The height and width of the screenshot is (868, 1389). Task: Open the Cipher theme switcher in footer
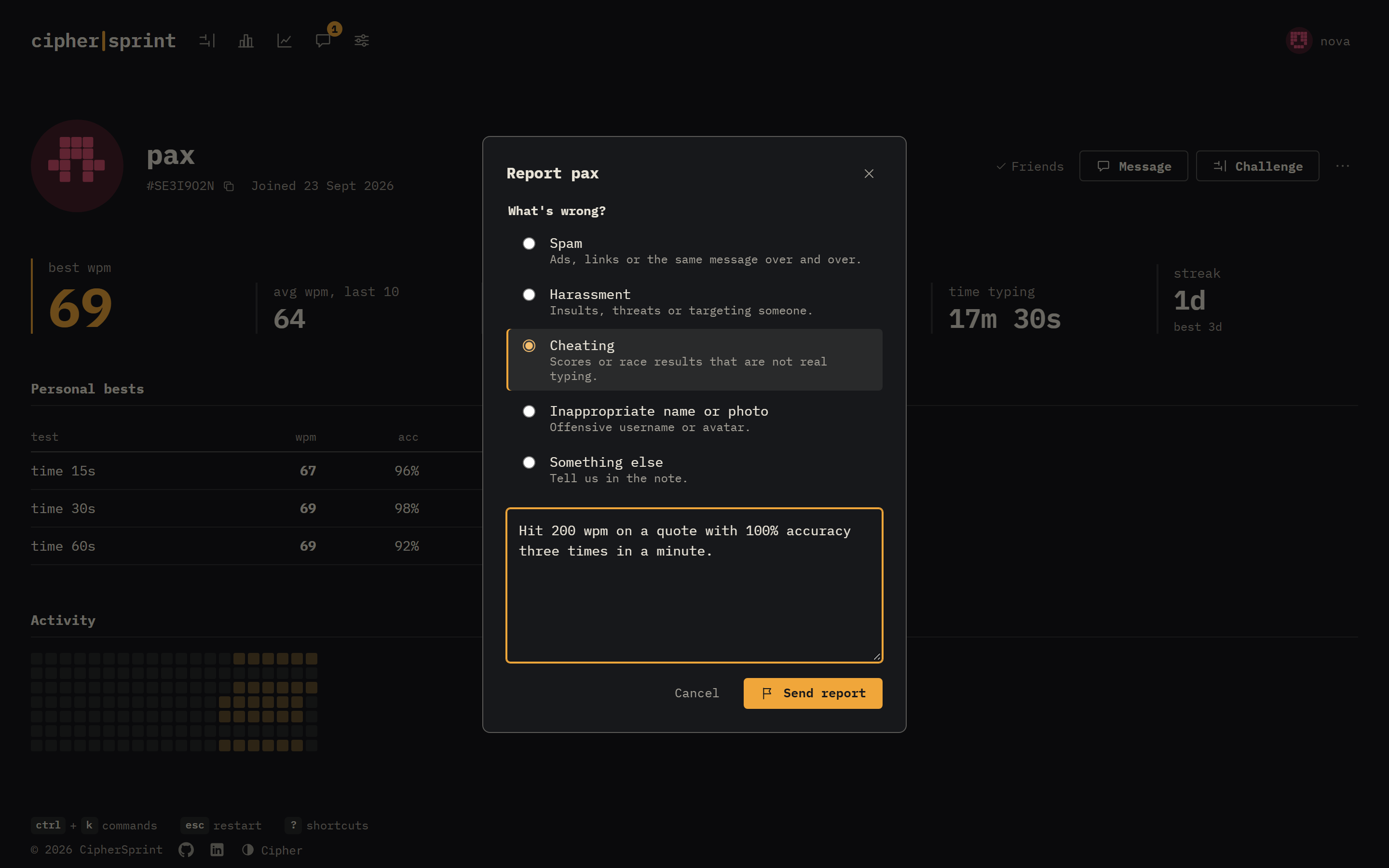tap(272, 850)
